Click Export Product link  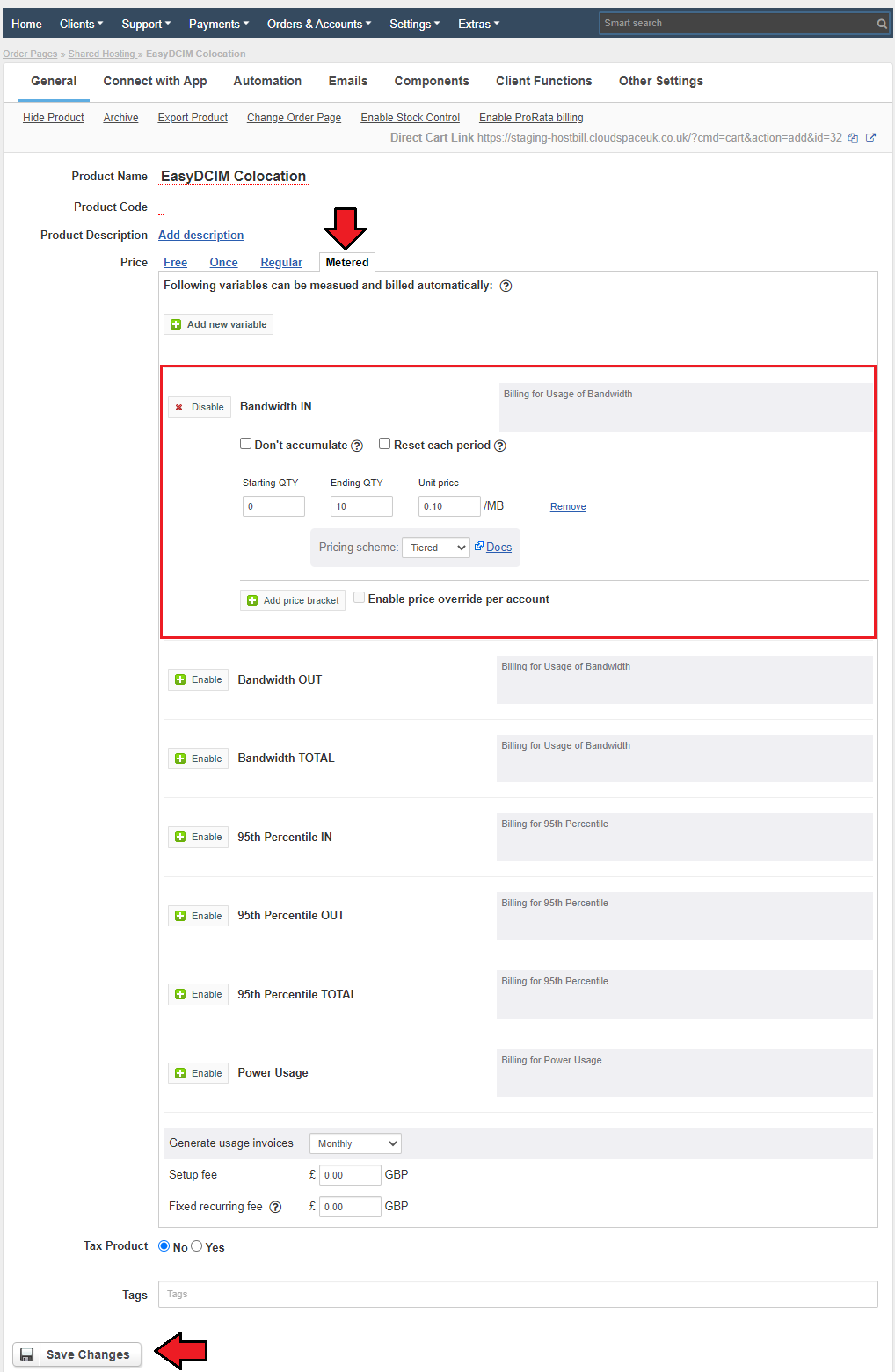tap(193, 118)
